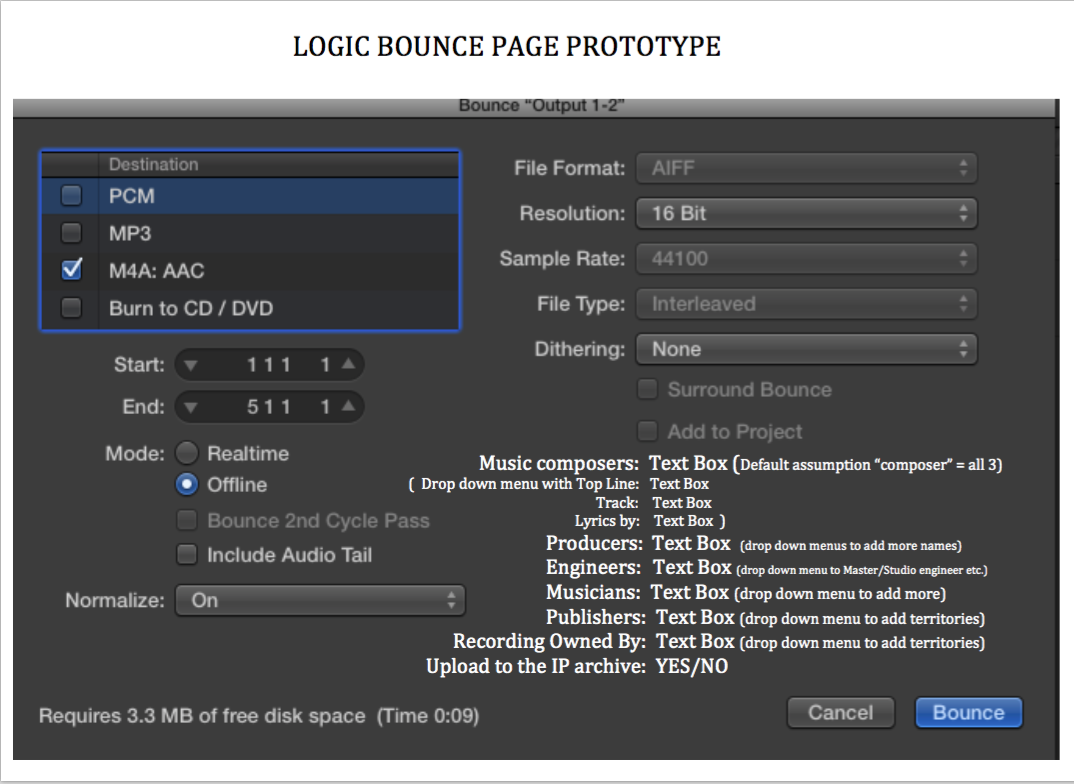
Task: Click the Musicians Text Box
Action: pyautogui.click(x=690, y=592)
